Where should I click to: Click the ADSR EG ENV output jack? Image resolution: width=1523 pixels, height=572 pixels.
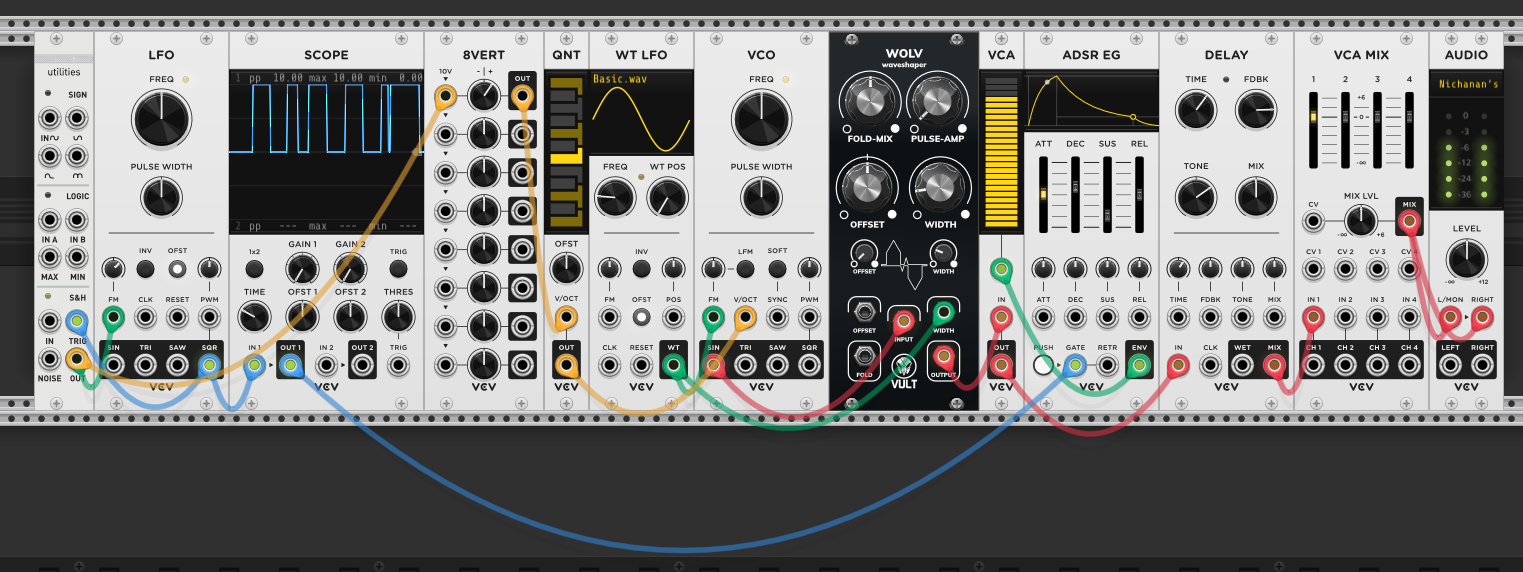click(x=1139, y=365)
